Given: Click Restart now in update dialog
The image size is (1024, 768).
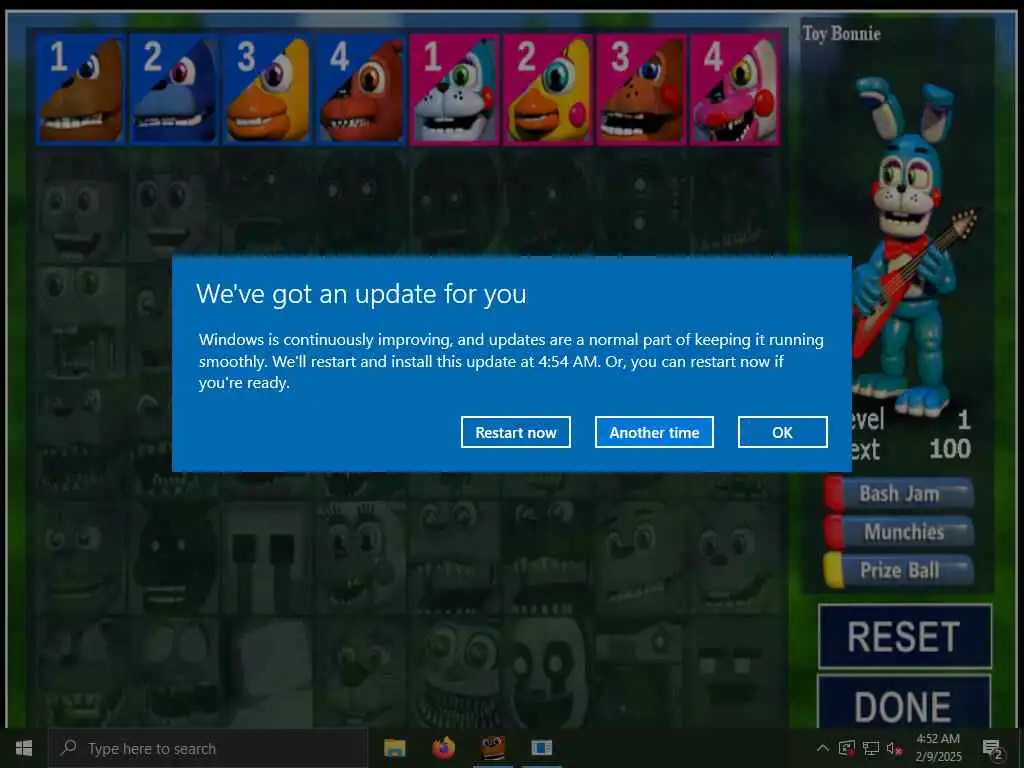Looking at the screenshot, I should pos(515,432).
